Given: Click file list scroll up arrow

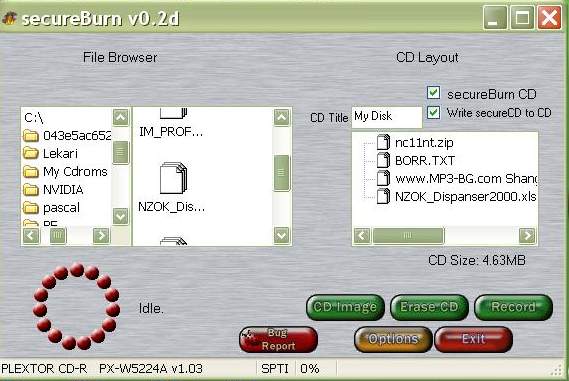Looking at the screenshot, I should 282,118.
